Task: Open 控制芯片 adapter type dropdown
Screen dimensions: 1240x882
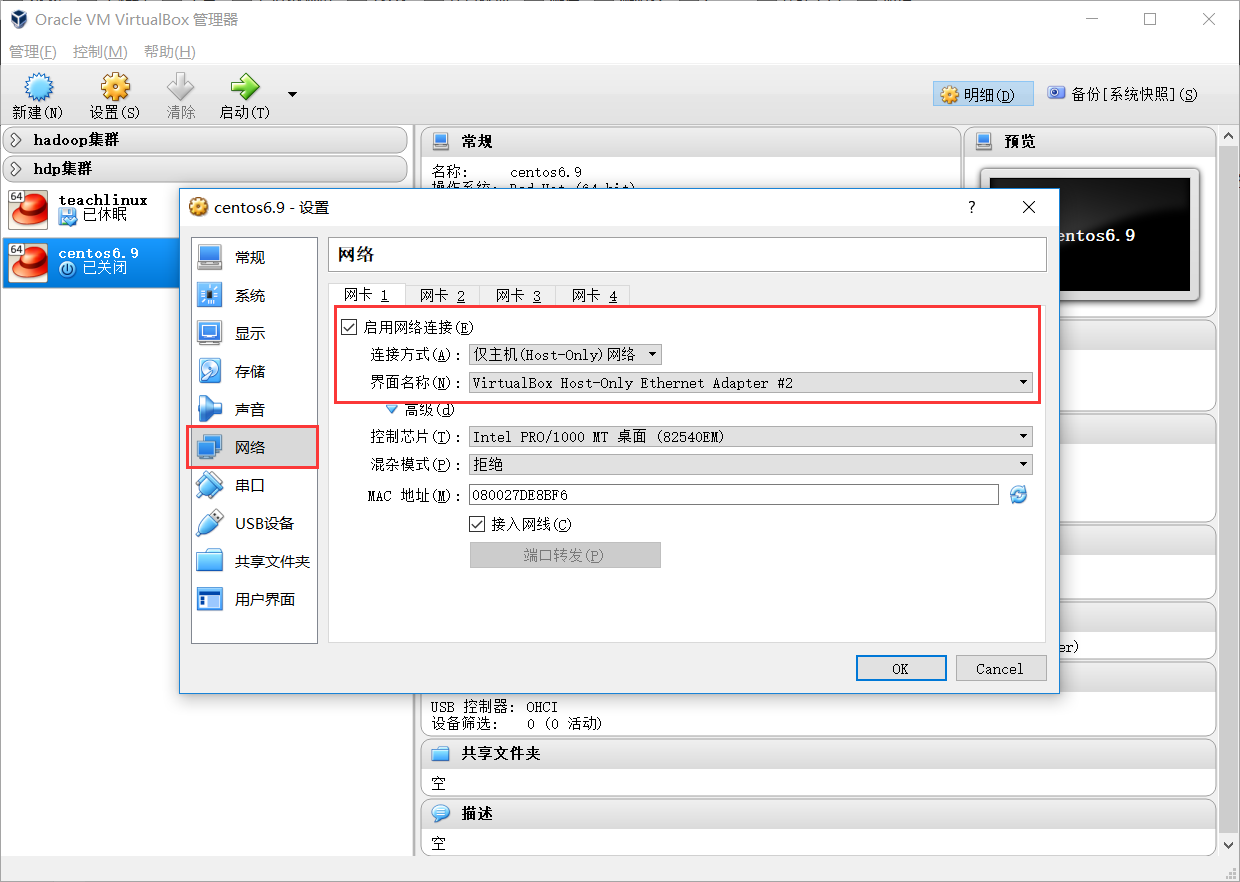Action: pyautogui.click(x=750, y=436)
